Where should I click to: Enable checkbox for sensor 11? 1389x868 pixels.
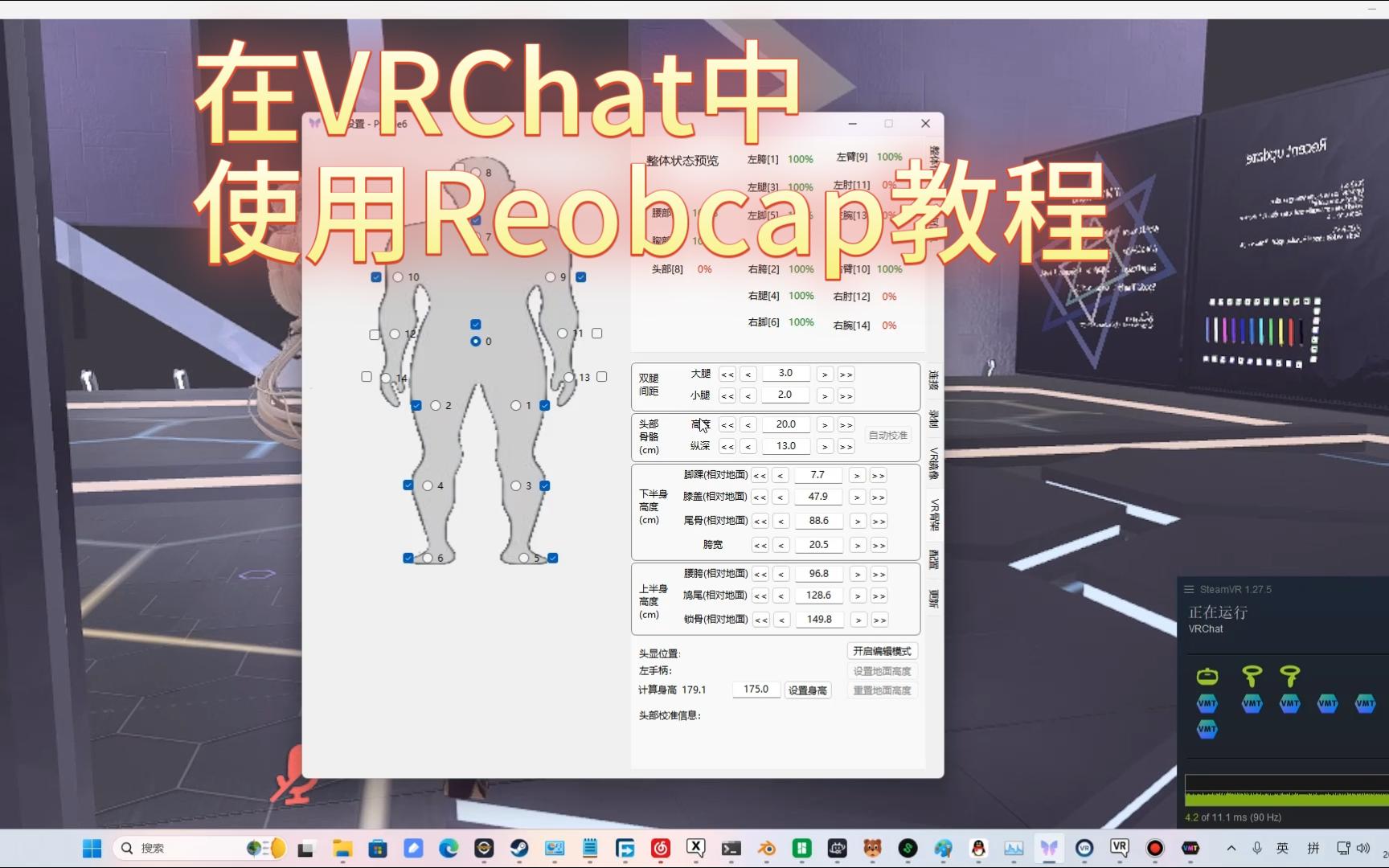(597, 333)
